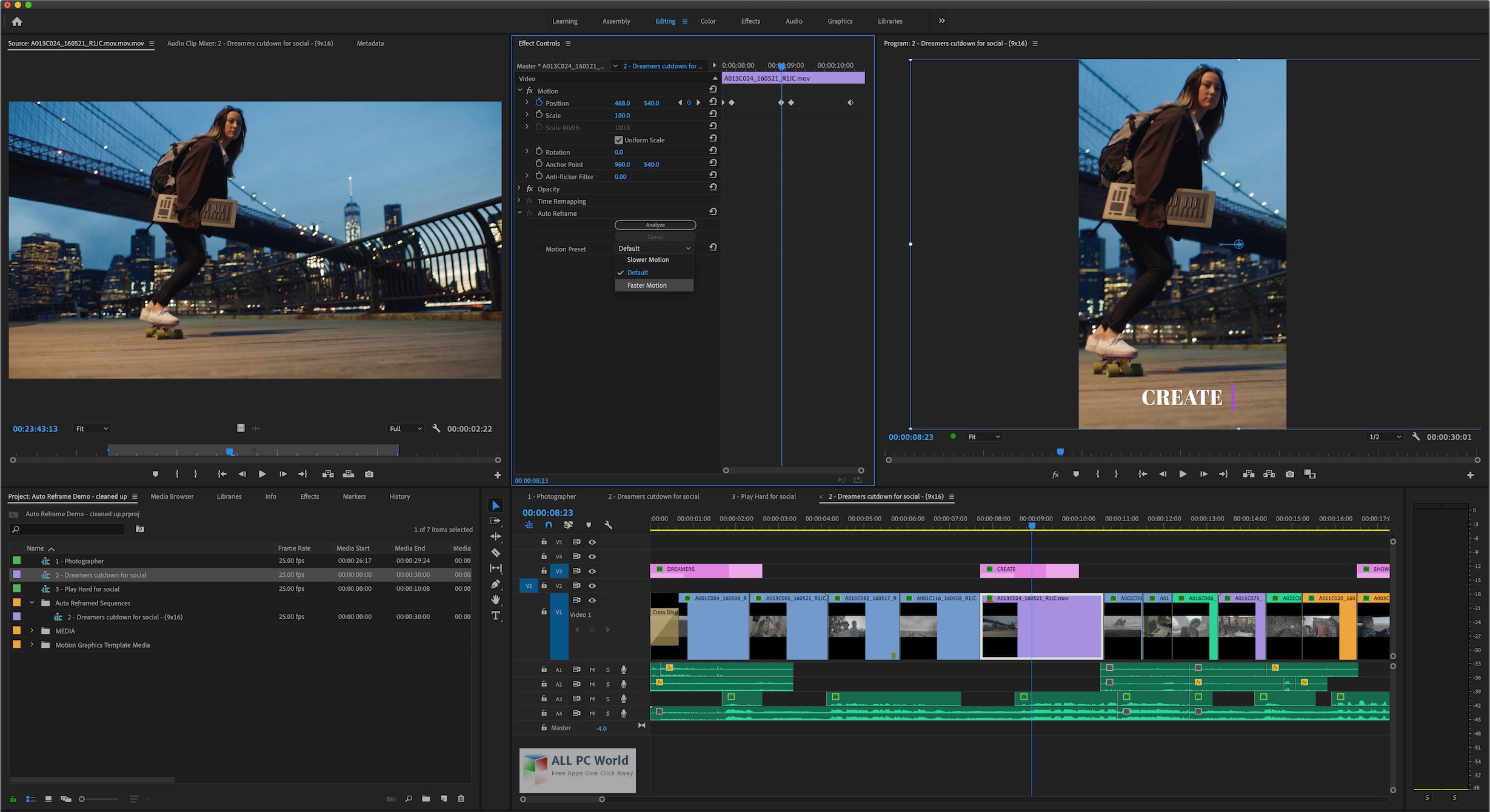This screenshot has width=1490, height=812.
Task: Click the Export Frame camera icon in Program monitor
Action: [x=1289, y=474]
